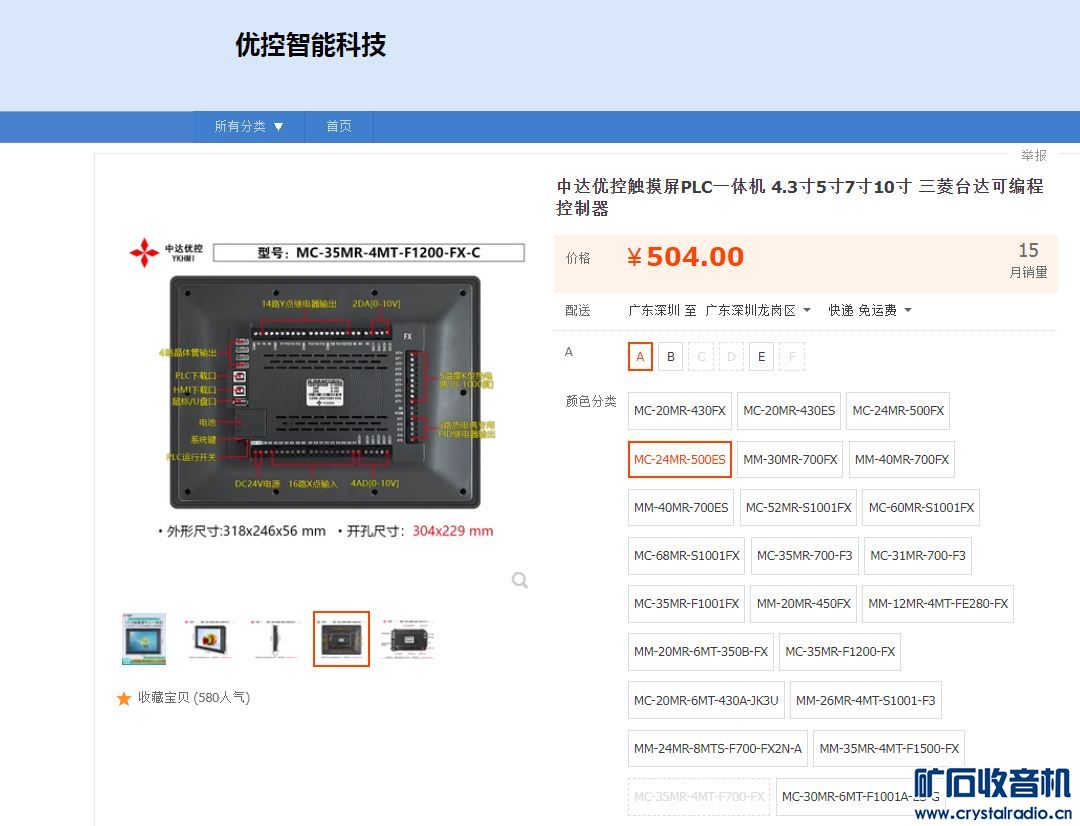The height and width of the screenshot is (826, 1080).
Task: Click the star icon next to 收藏宝贝
Action: tap(124, 699)
